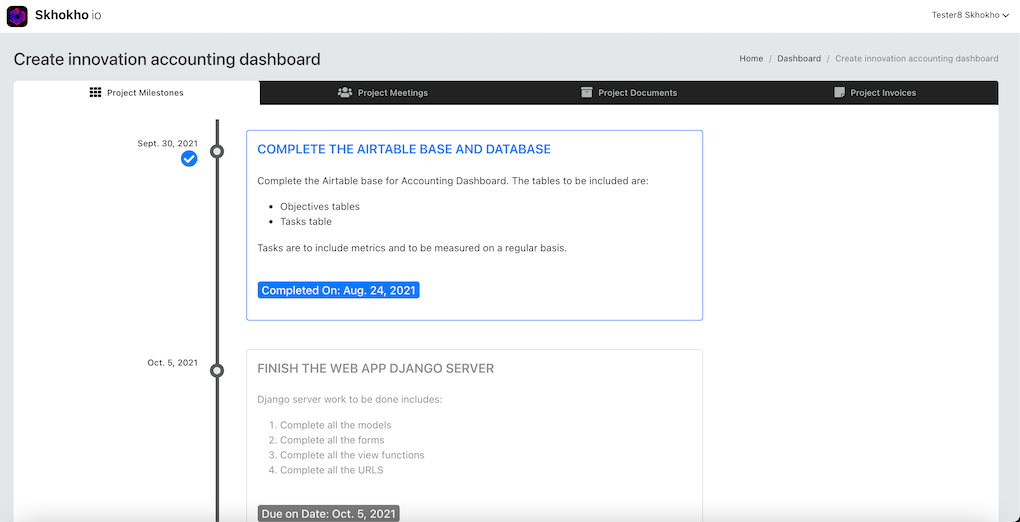
Task: Switch to the Project Meetings tab
Action: click(383, 92)
